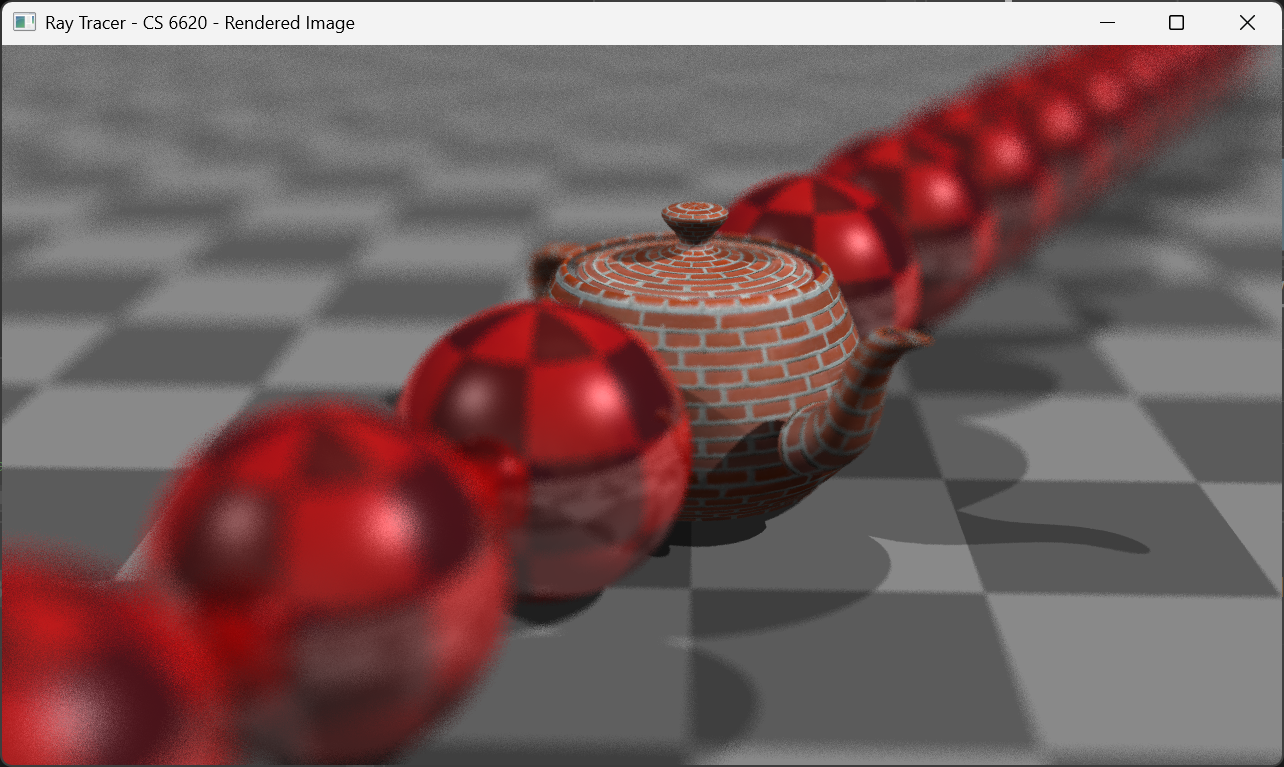Minimize the Ray Tracer window
Image resolution: width=1284 pixels, height=767 pixels.
pos(1107,22)
